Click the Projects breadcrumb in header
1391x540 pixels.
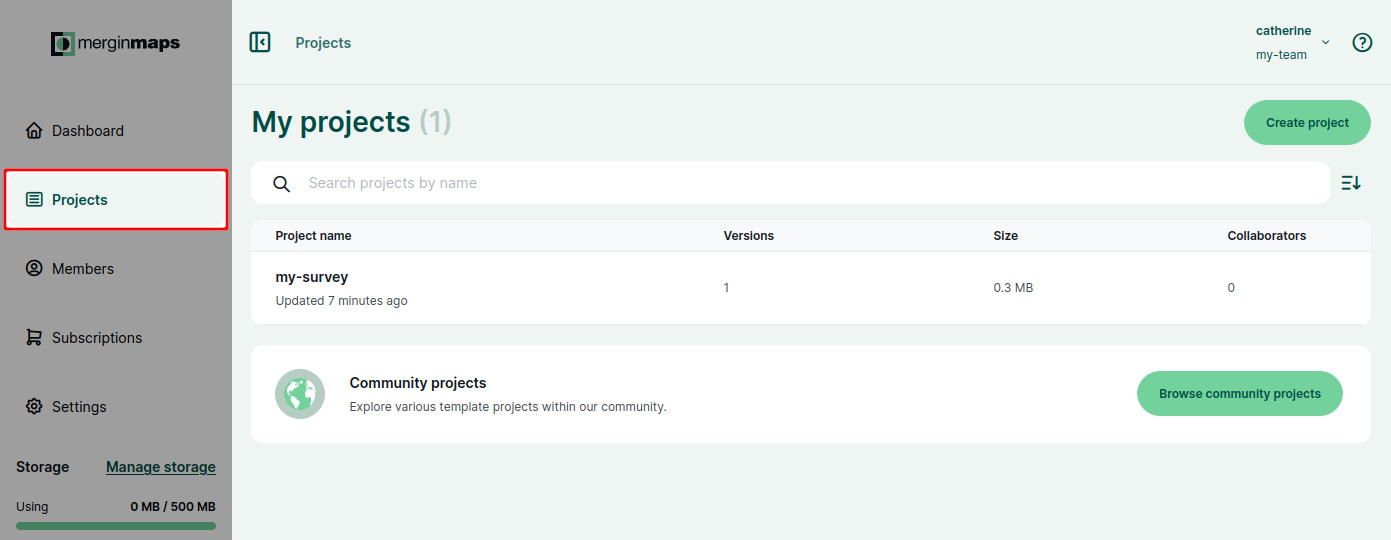tap(323, 43)
